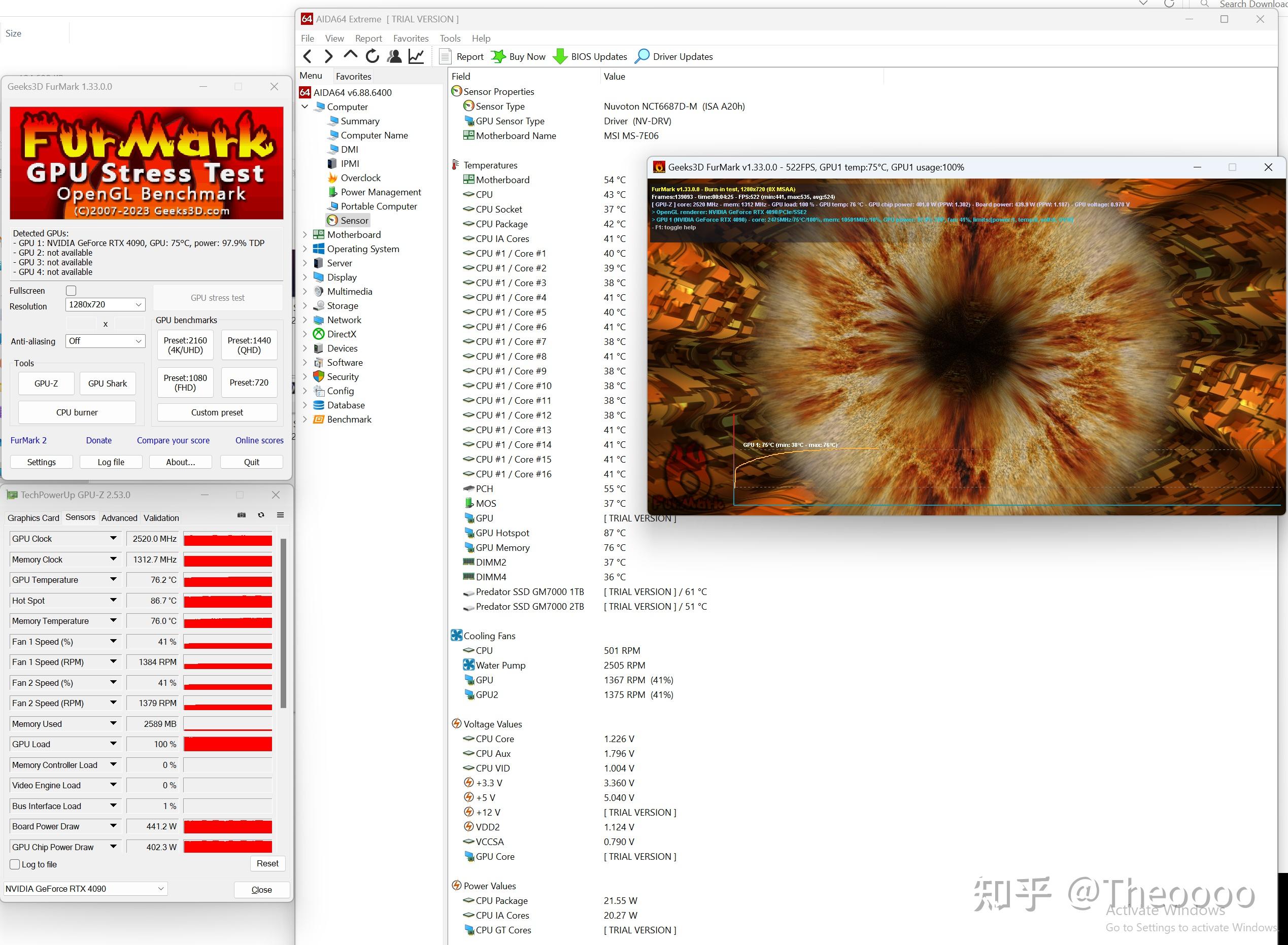Run Preset:2160 (4K/UHD) benchmark

tap(185, 345)
